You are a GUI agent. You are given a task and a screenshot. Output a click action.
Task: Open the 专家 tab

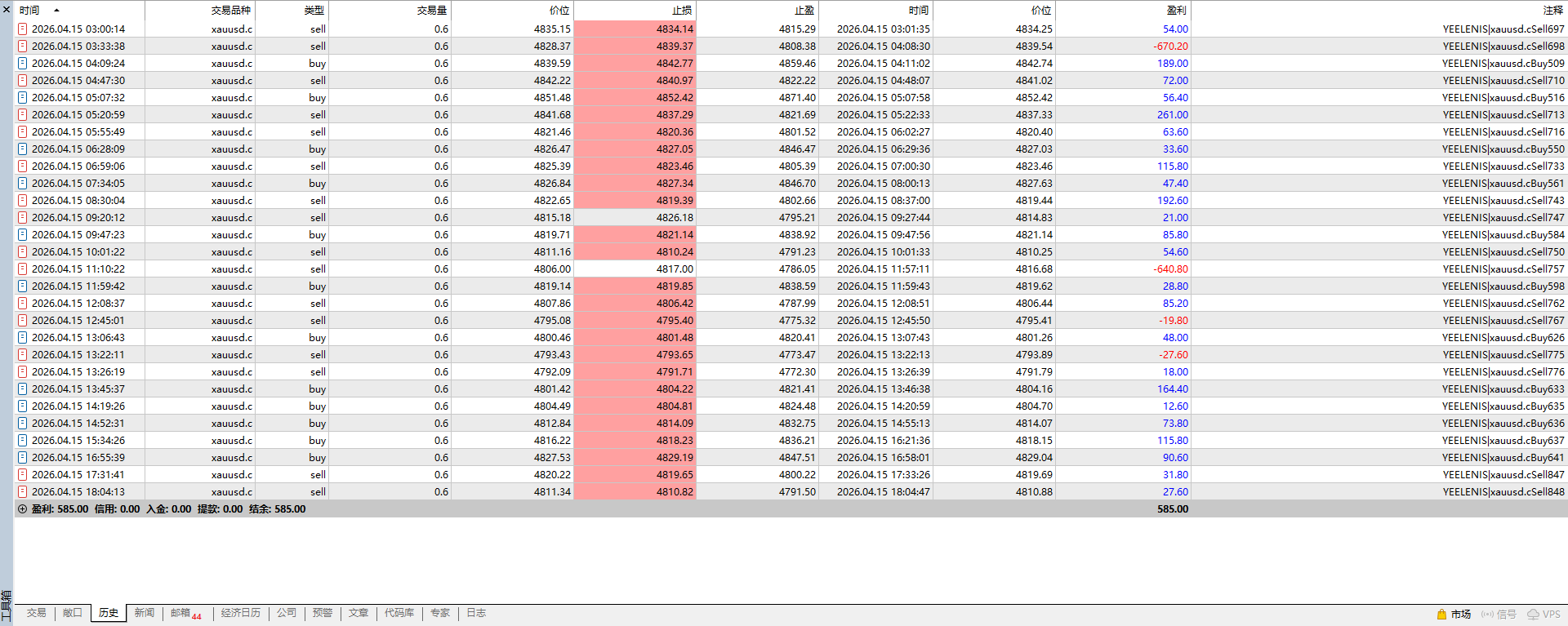point(440,613)
